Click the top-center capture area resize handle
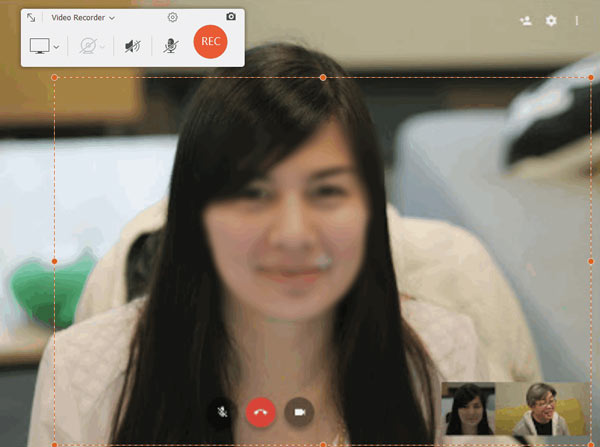This screenshot has height=447, width=600. pyautogui.click(x=322, y=77)
